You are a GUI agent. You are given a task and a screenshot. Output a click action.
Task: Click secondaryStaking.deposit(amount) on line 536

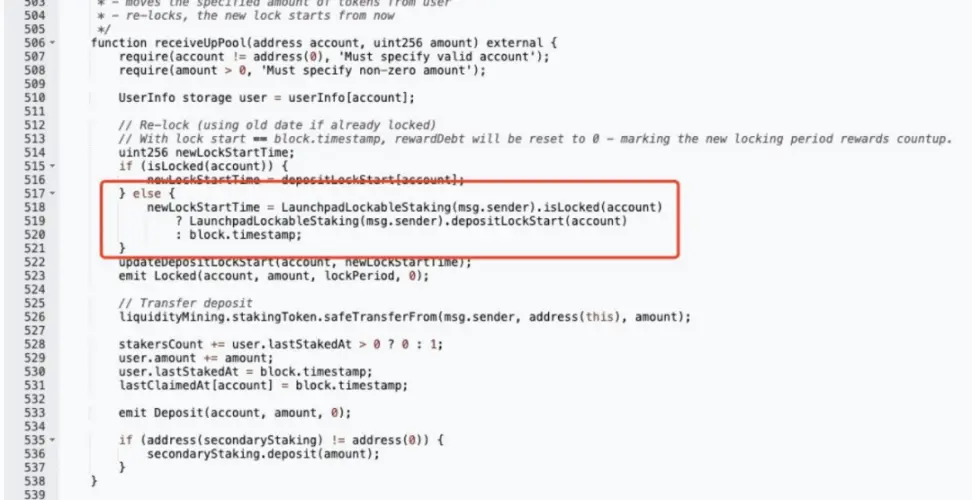[x=263, y=454]
